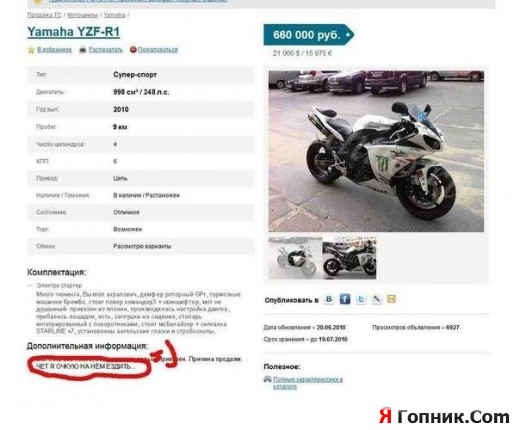Share listing via Facebook icon
Image resolution: width=520 pixels, height=430 pixels.
345,299
